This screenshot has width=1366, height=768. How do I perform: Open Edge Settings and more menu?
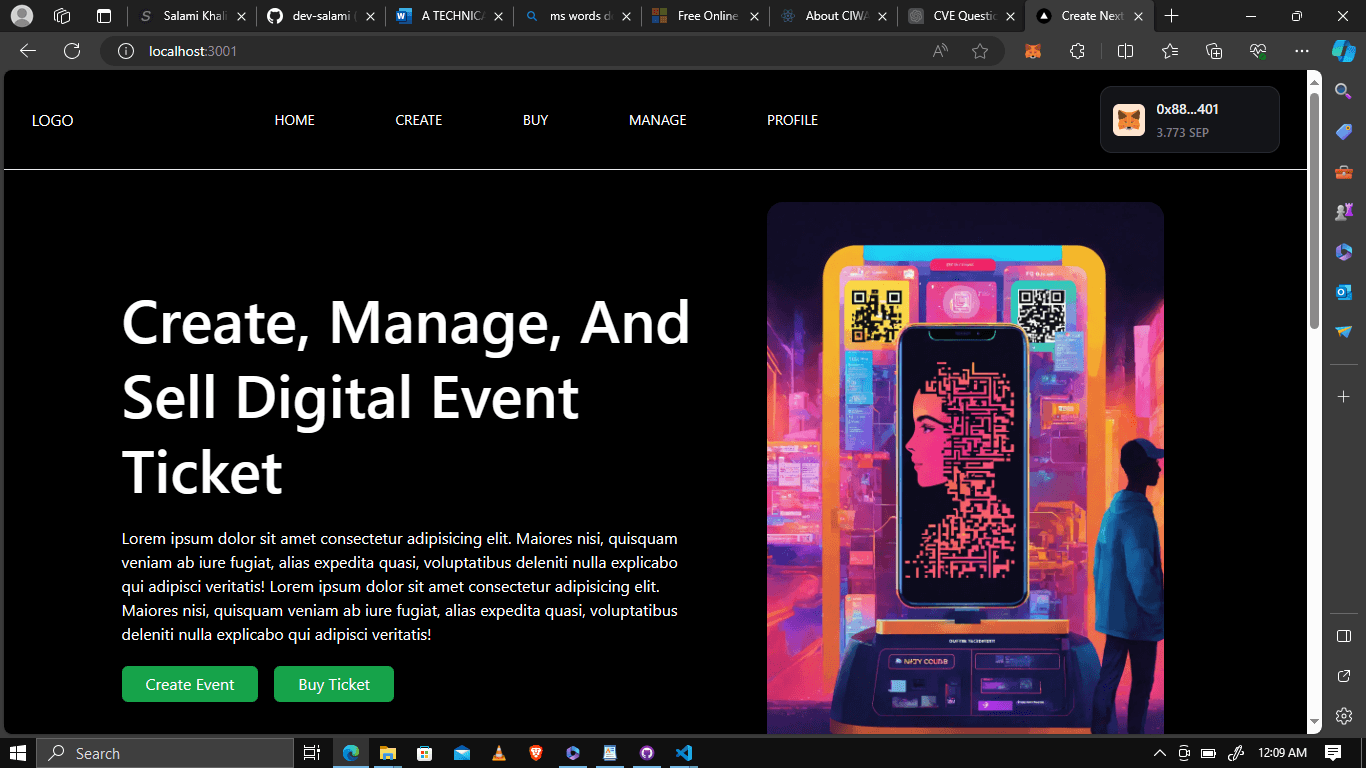(1301, 51)
